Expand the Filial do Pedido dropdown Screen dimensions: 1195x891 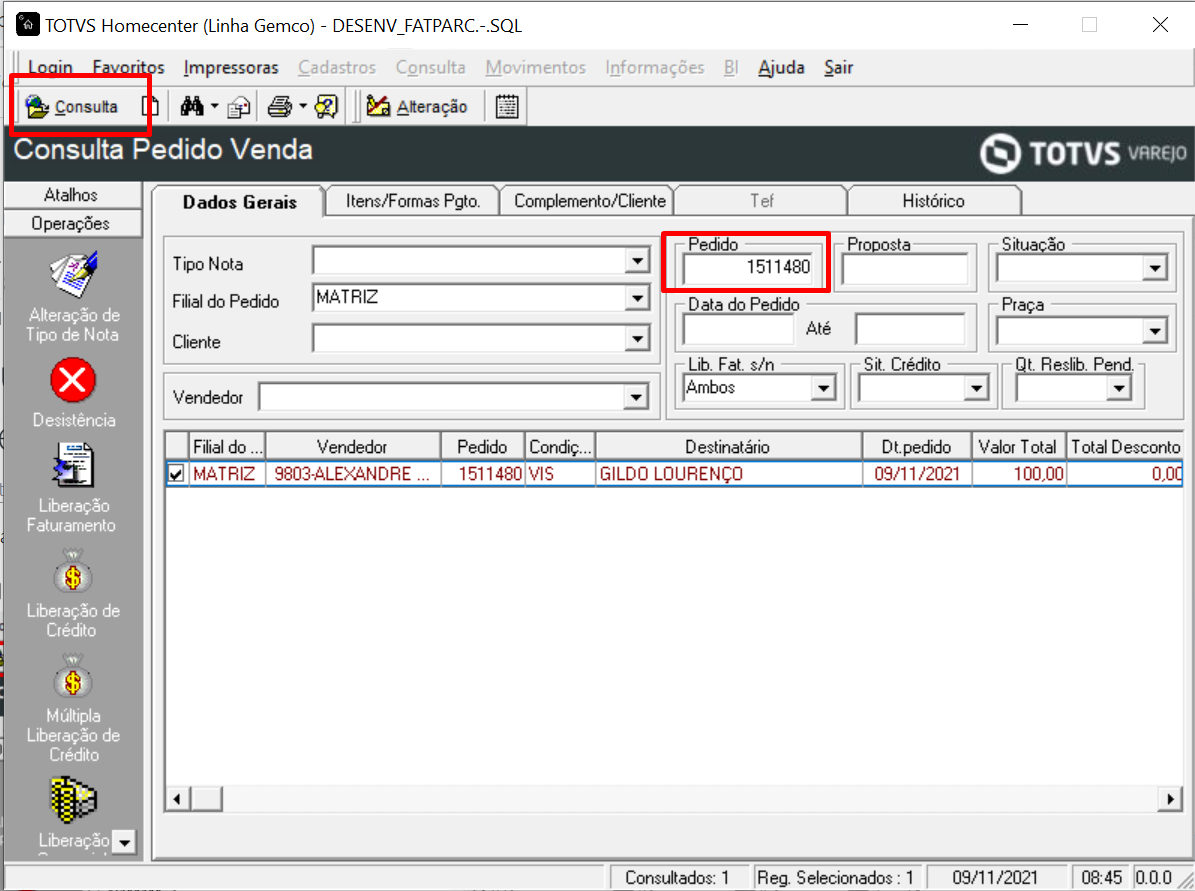click(x=636, y=298)
